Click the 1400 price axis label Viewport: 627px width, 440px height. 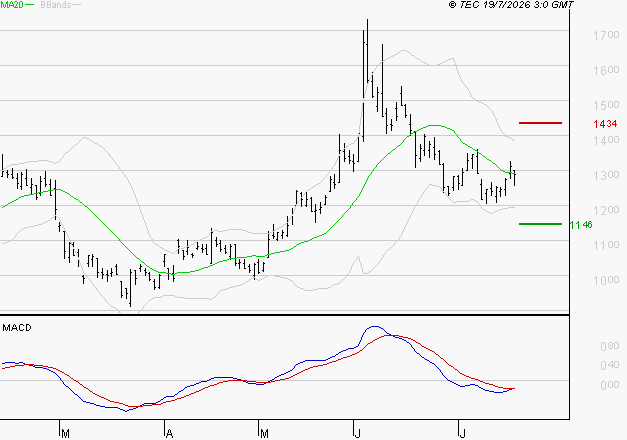606,140
